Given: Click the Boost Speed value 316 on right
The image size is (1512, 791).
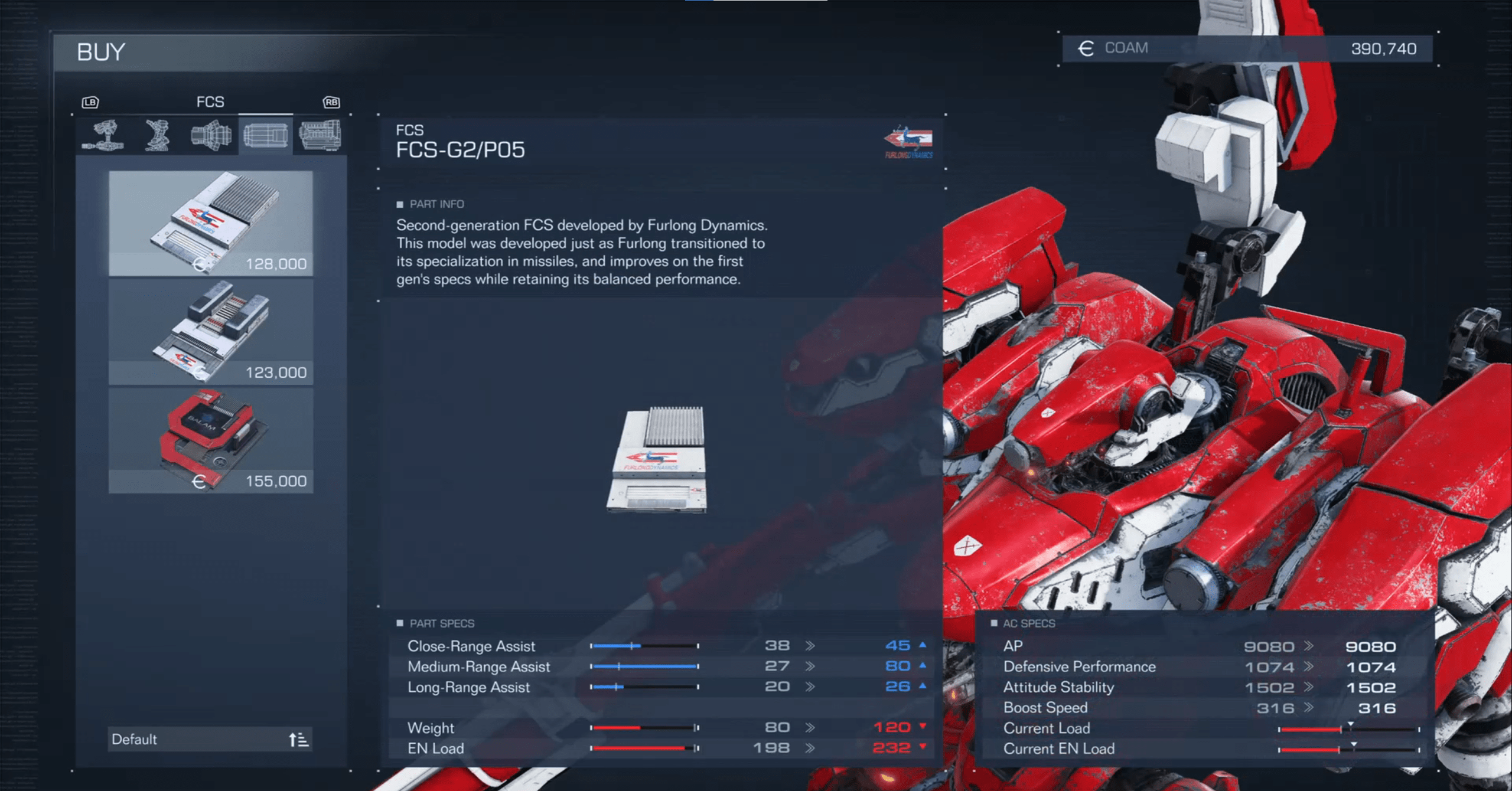Looking at the screenshot, I should (x=1377, y=708).
